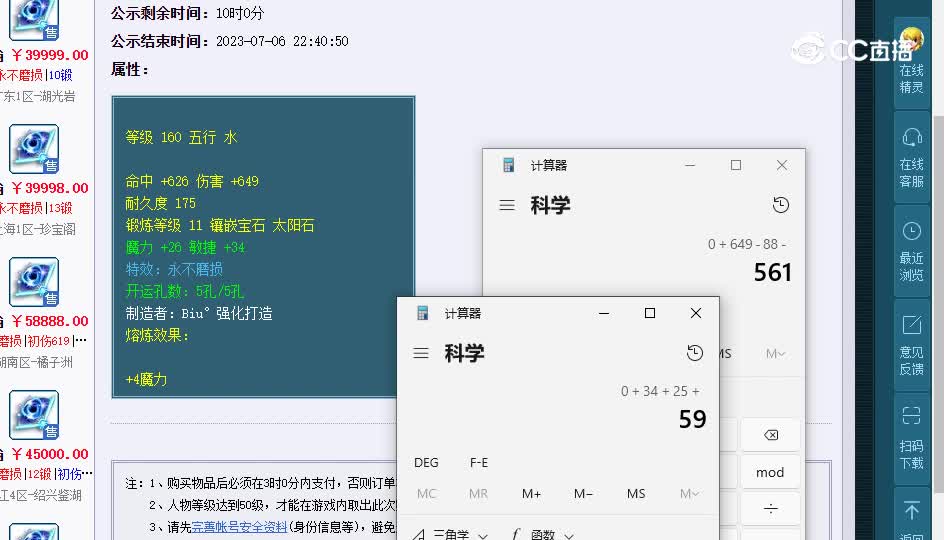This screenshot has height=540, width=944.
Task: Minimize the back calculator window
Action: point(690,165)
